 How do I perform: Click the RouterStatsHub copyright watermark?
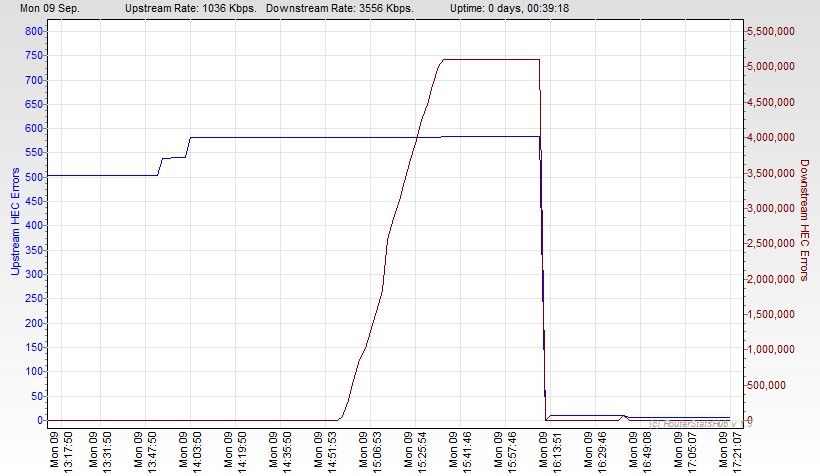(700, 424)
